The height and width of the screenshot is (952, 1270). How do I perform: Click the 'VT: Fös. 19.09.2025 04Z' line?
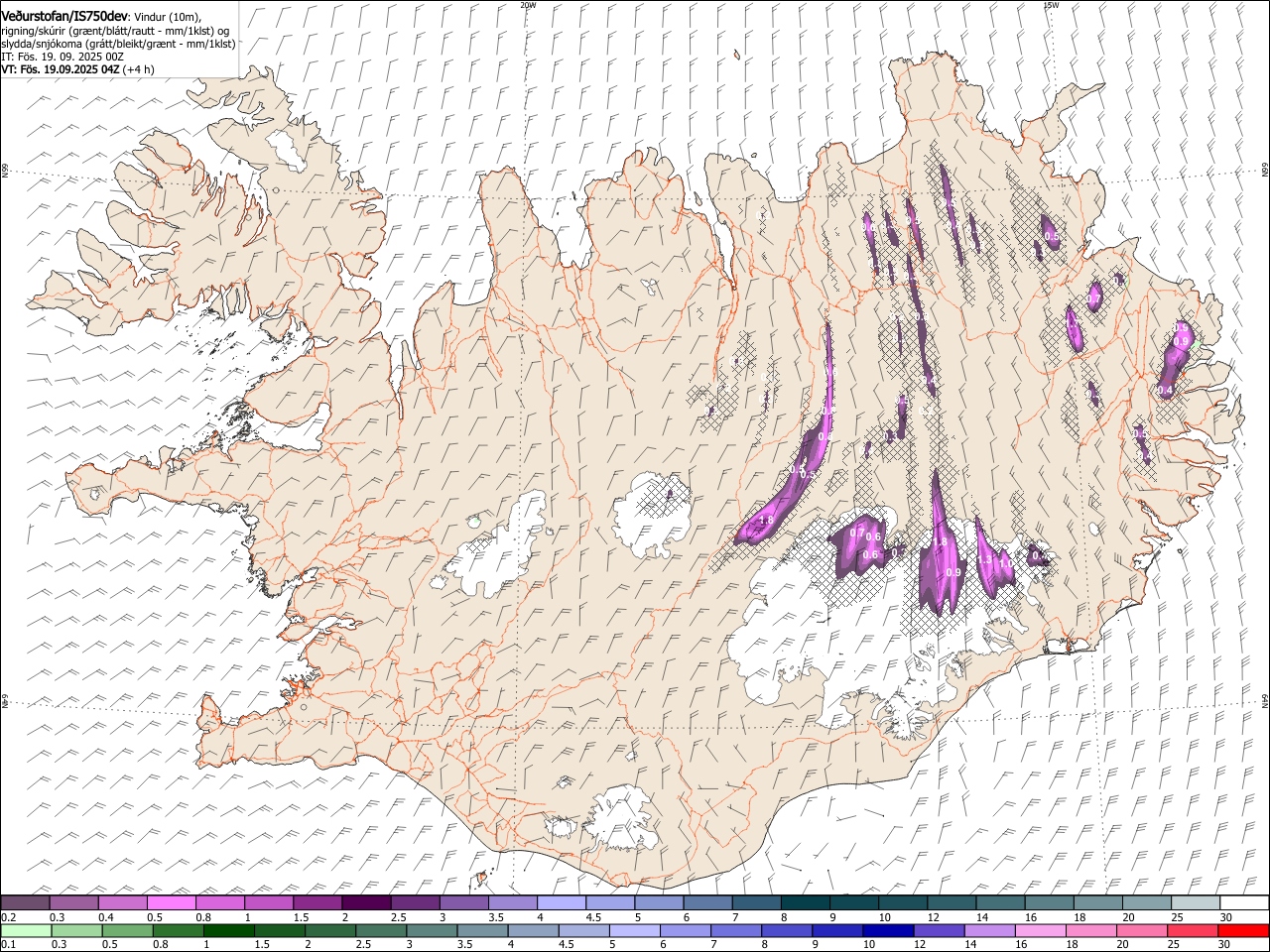point(61,69)
